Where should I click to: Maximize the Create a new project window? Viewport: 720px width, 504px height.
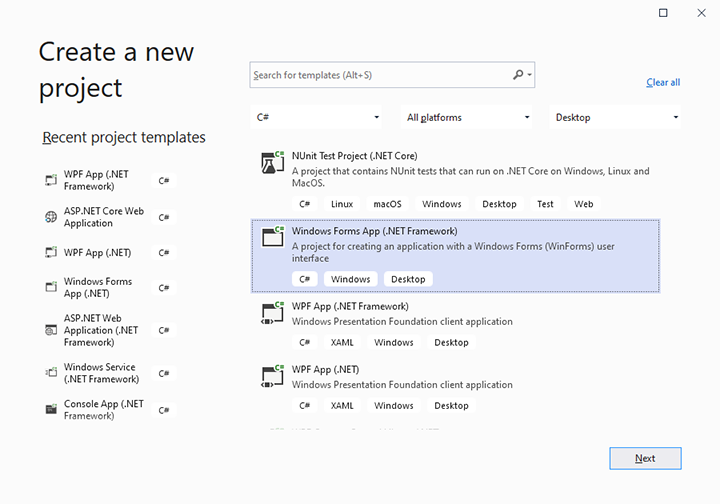pos(663,13)
